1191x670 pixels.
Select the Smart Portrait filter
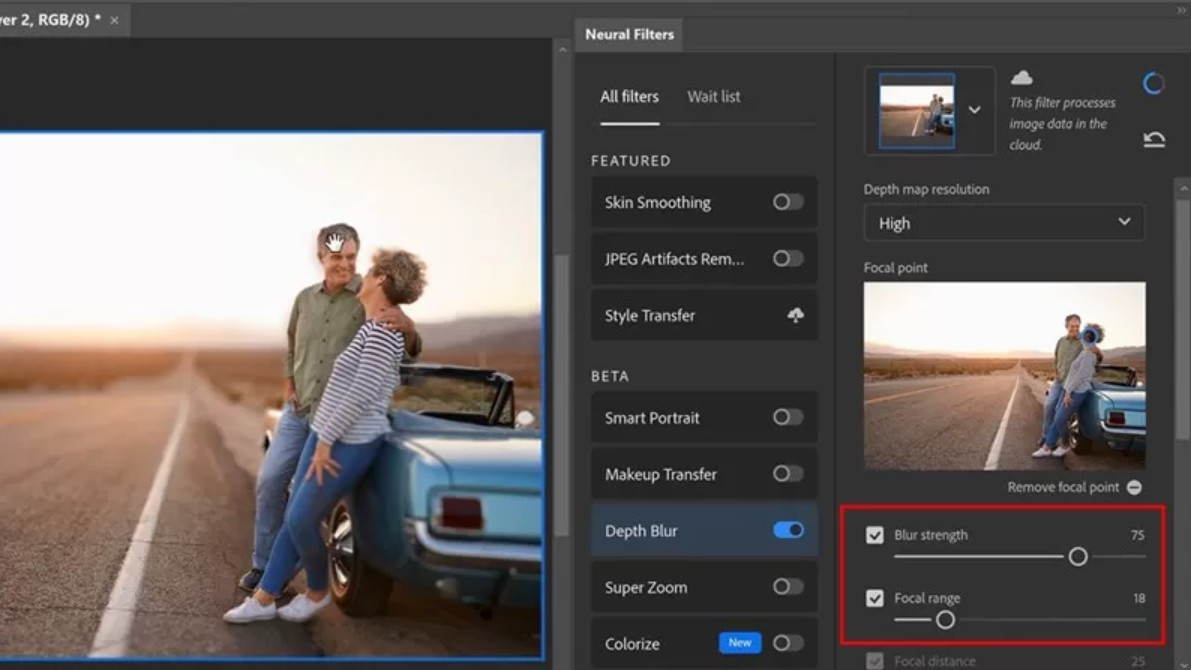(652, 418)
